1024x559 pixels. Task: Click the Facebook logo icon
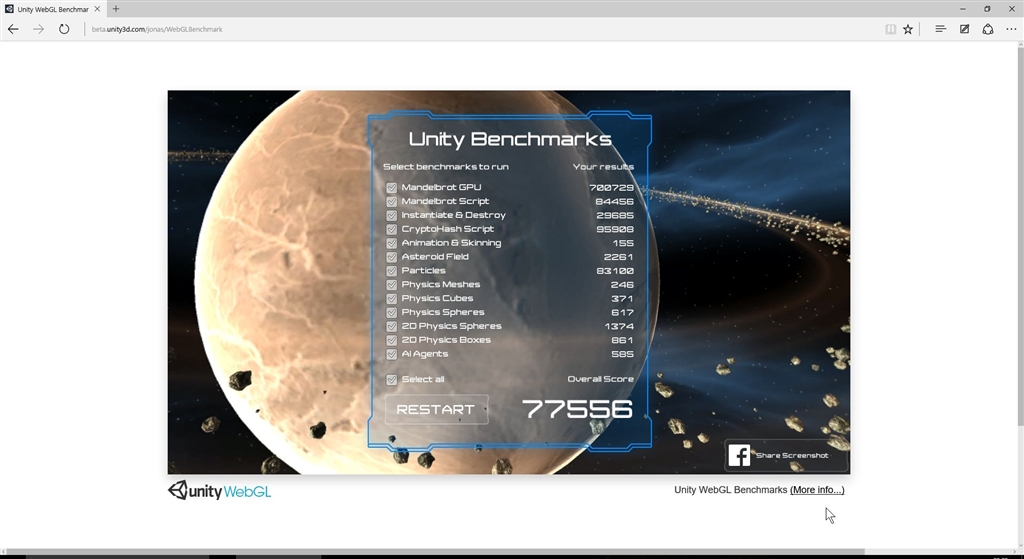coord(739,455)
